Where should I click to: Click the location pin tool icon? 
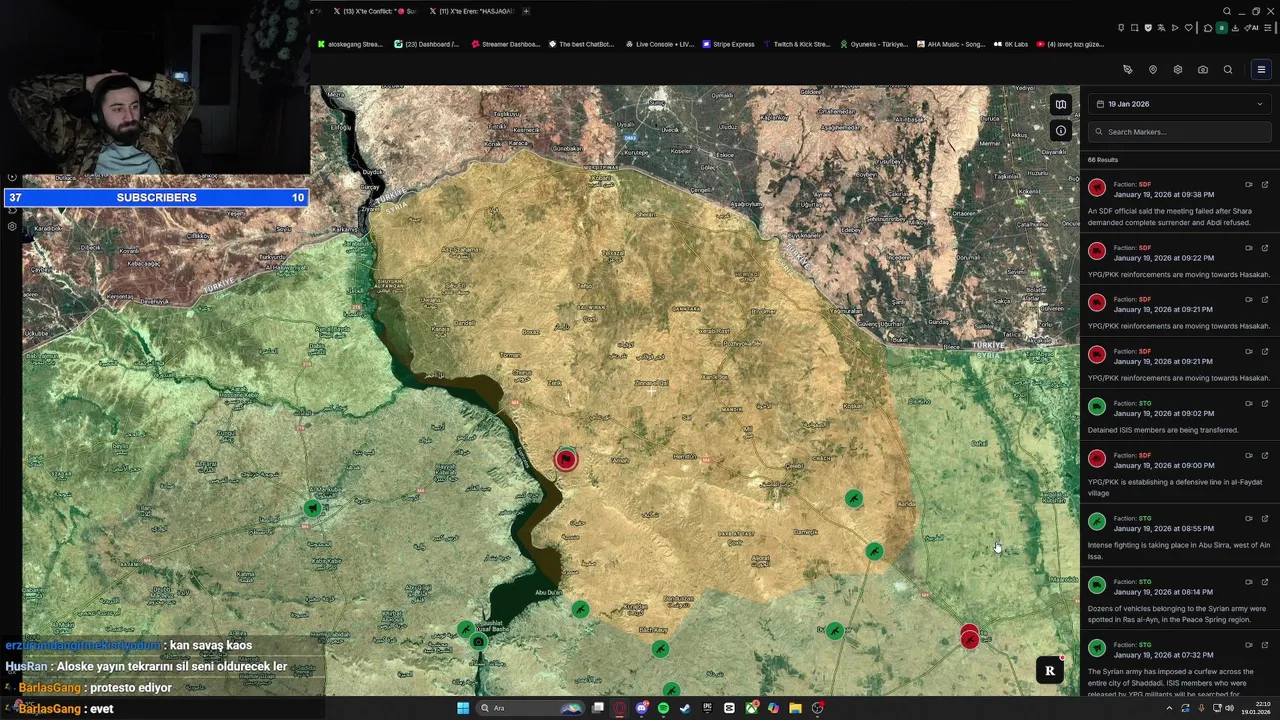(1153, 70)
